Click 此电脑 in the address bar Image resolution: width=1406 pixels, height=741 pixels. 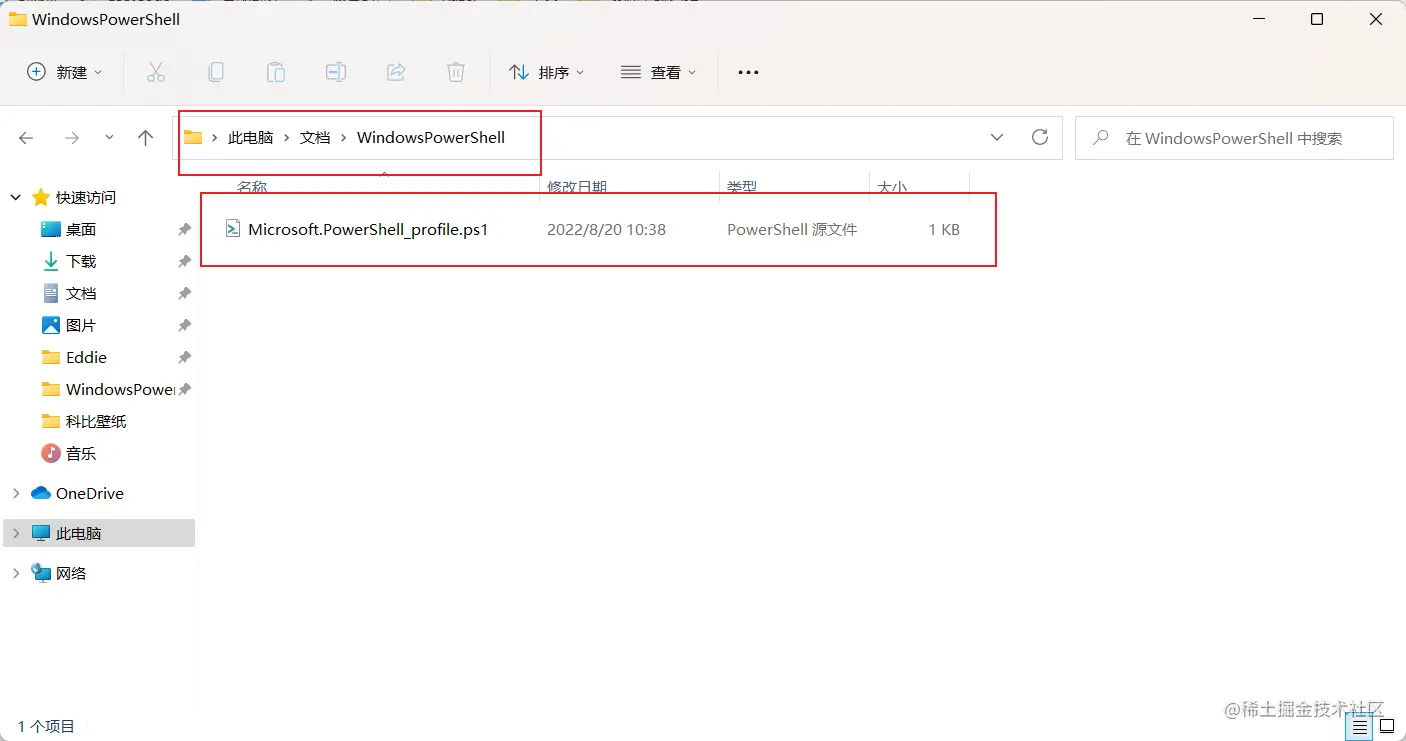pyautogui.click(x=250, y=138)
